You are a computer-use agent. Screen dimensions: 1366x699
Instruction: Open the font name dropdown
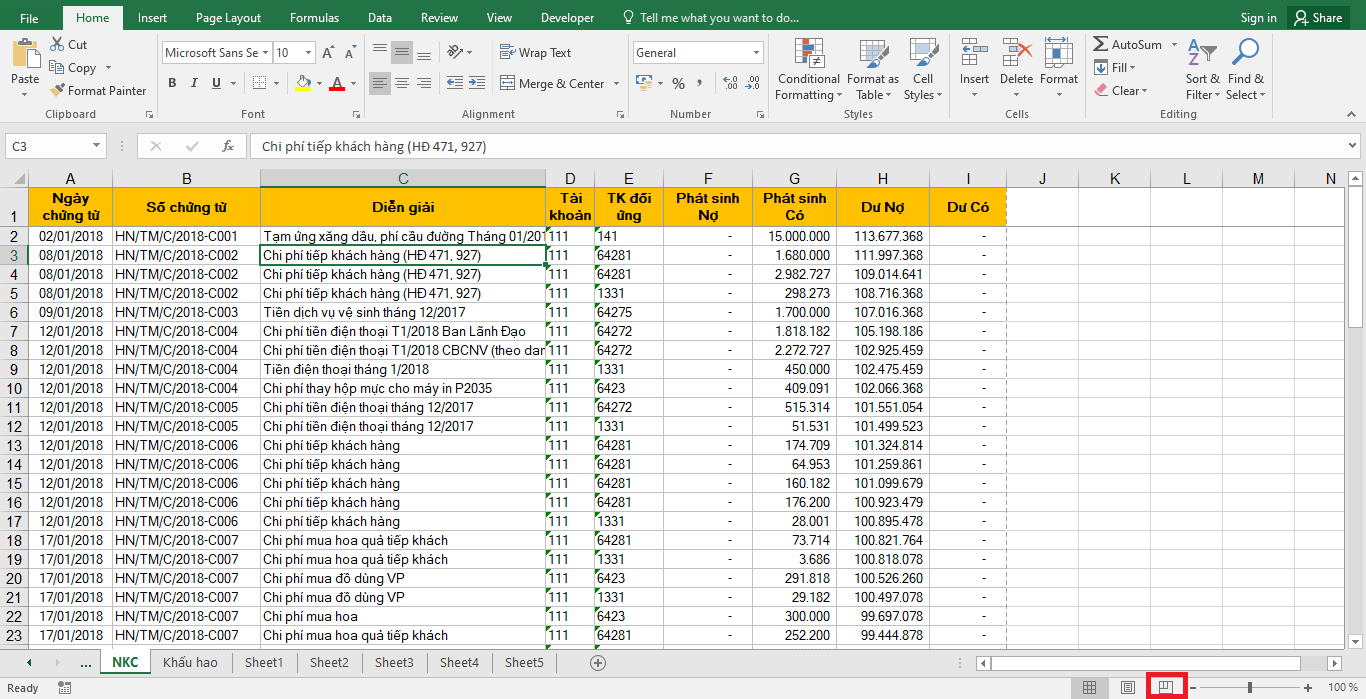[x=266, y=53]
